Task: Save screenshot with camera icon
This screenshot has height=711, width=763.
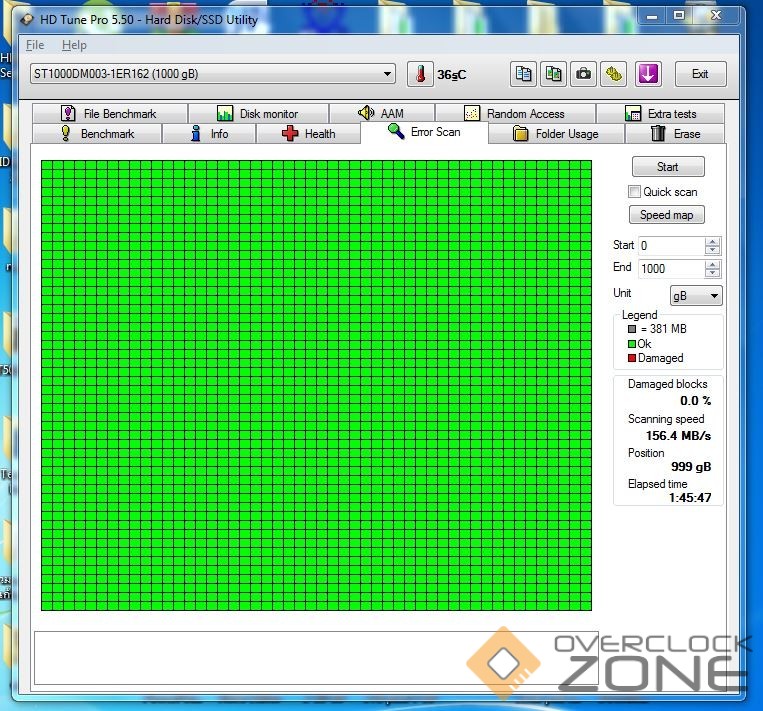Action: 583,74
